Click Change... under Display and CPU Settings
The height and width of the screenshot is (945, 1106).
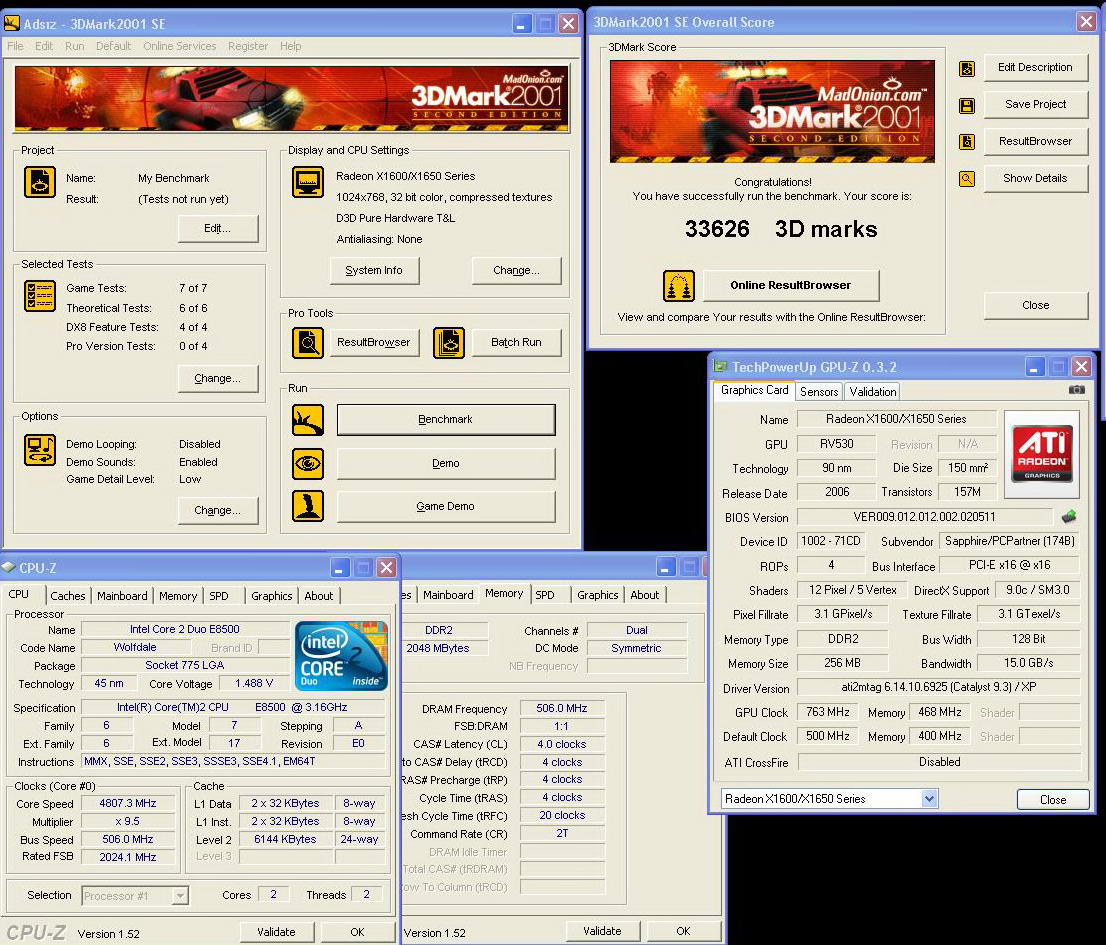click(516, 270)
